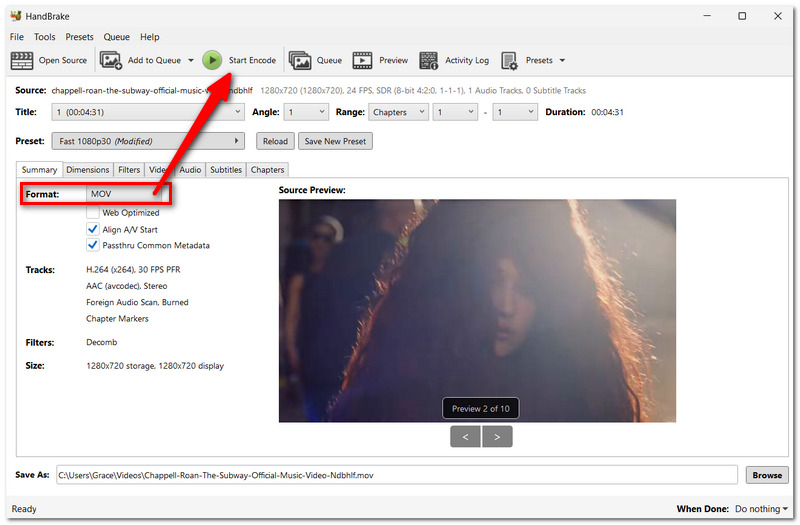
Task: Click the Activity Log label
Action: coord(467,60)
